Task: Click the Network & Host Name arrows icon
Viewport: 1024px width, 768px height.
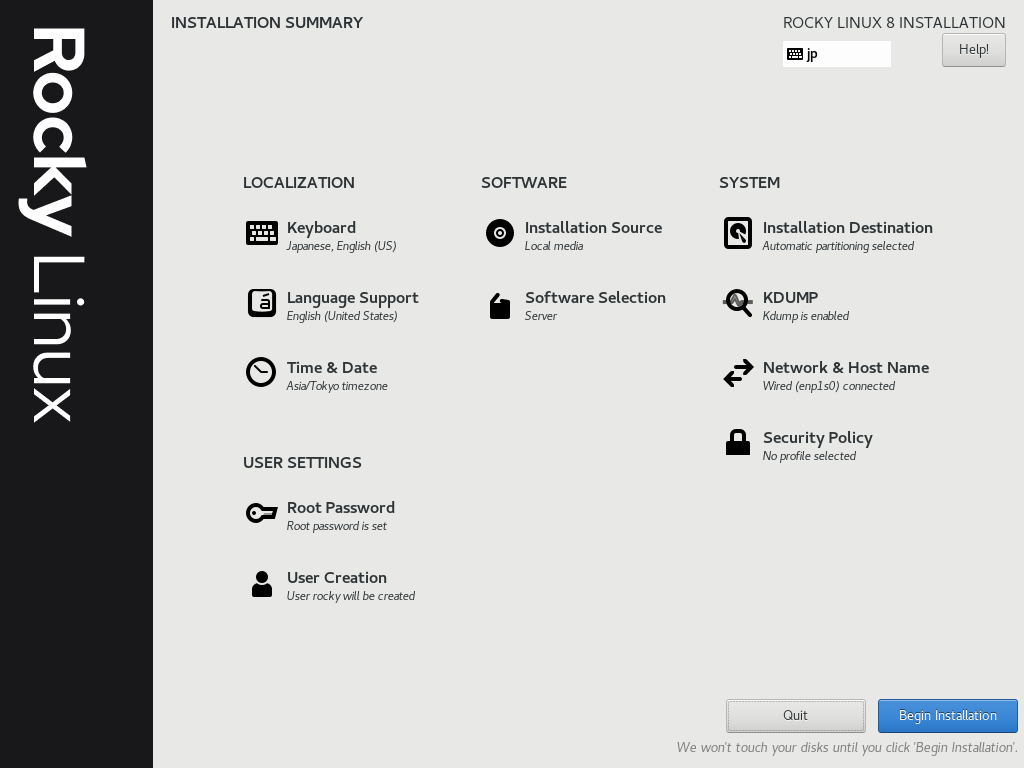Action: (x=738, y=373)
